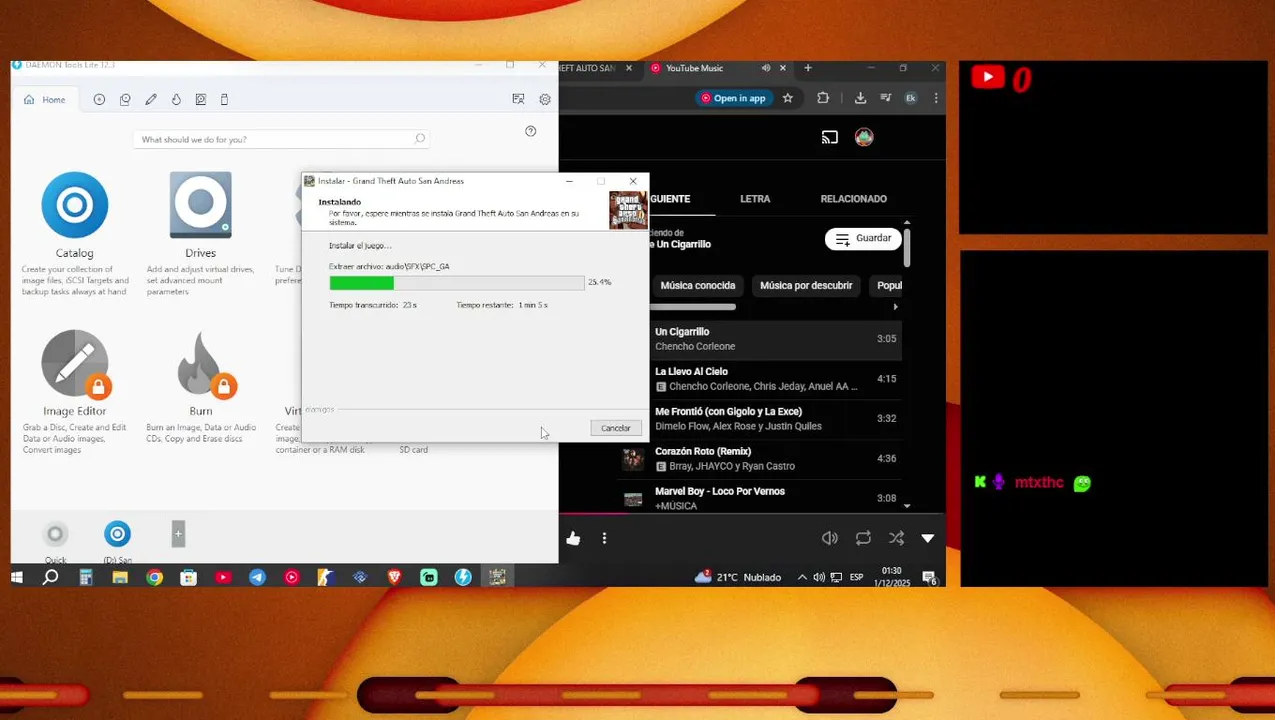Play Corazón Roto (Remix) from queue
Screen dimensions: 1275x720
click(760, 459)
